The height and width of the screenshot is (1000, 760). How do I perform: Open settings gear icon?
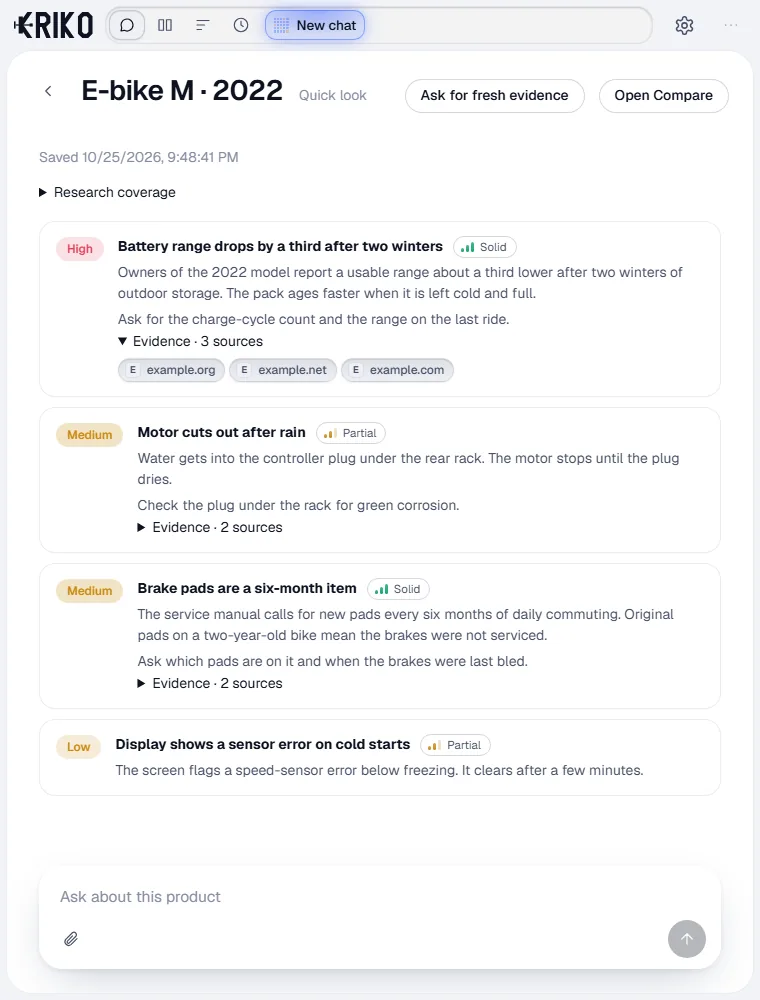click(x=684, y=26)
